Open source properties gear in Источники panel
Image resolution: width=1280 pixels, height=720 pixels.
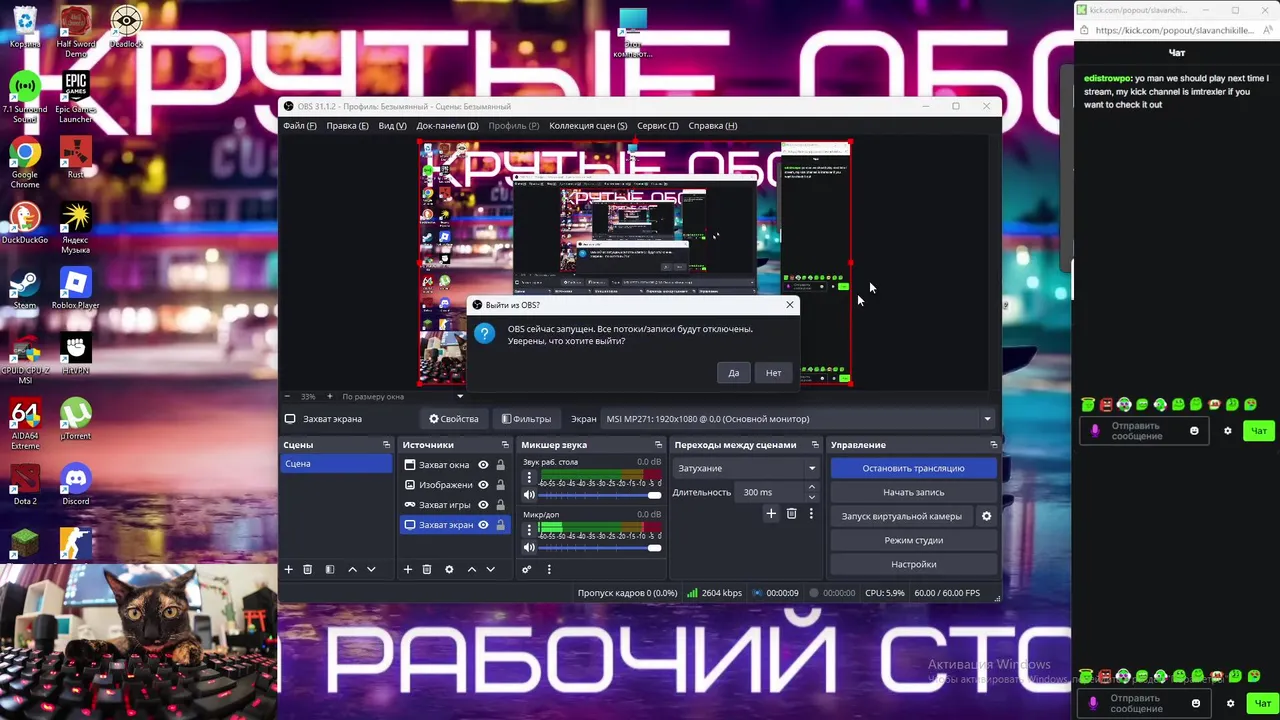[449, 569]
